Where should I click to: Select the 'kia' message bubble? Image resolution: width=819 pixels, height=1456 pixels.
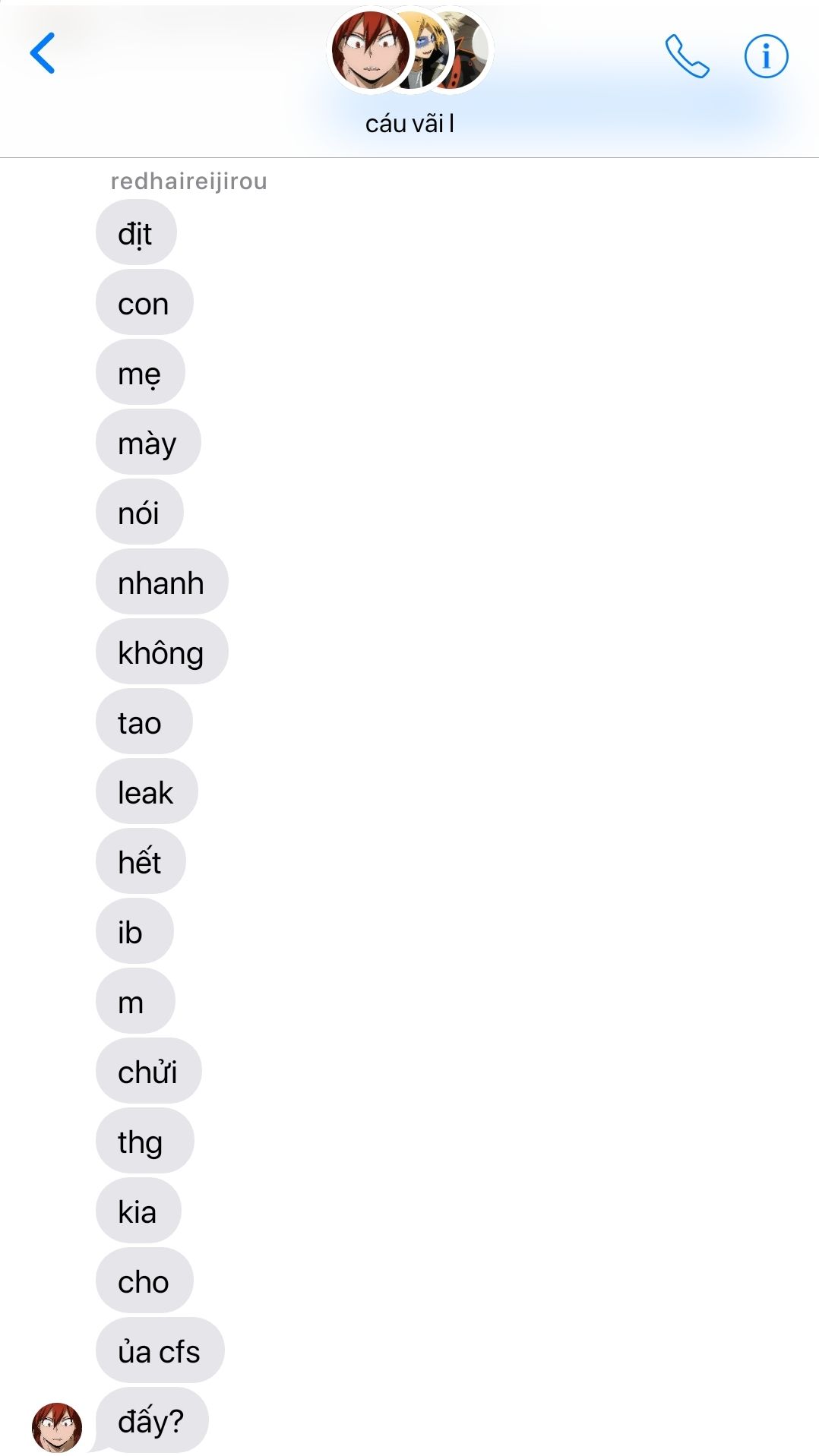pos(138,1211)
